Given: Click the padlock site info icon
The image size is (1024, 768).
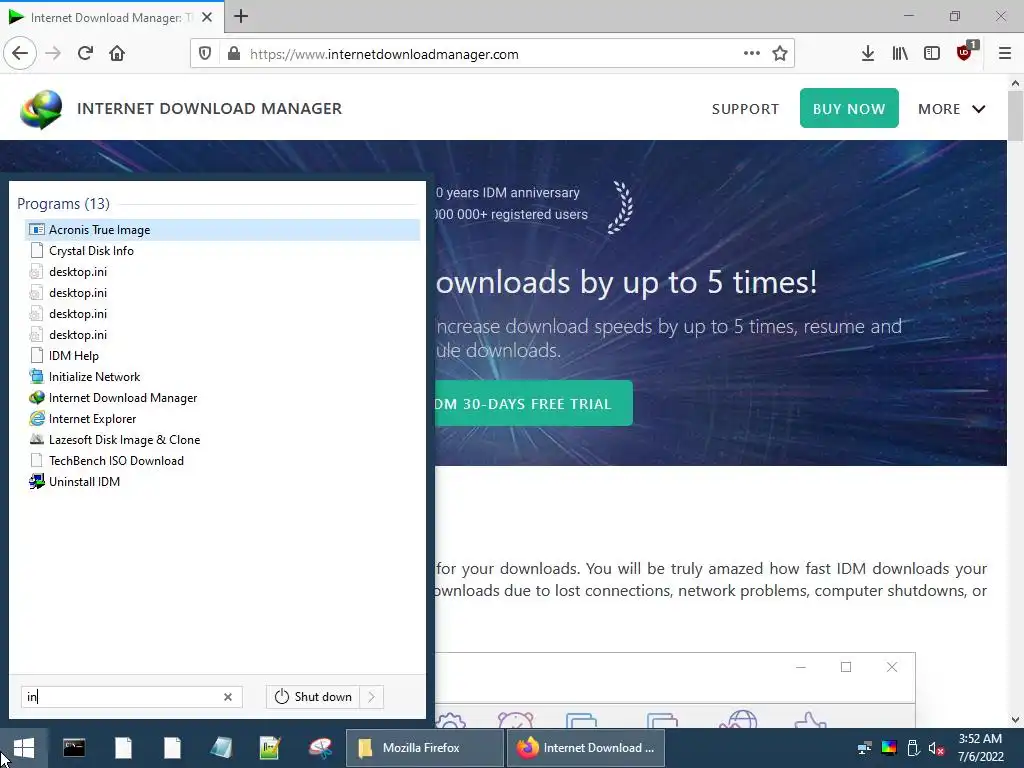Looking at the screenshot, I should click(x=234, y=54).
